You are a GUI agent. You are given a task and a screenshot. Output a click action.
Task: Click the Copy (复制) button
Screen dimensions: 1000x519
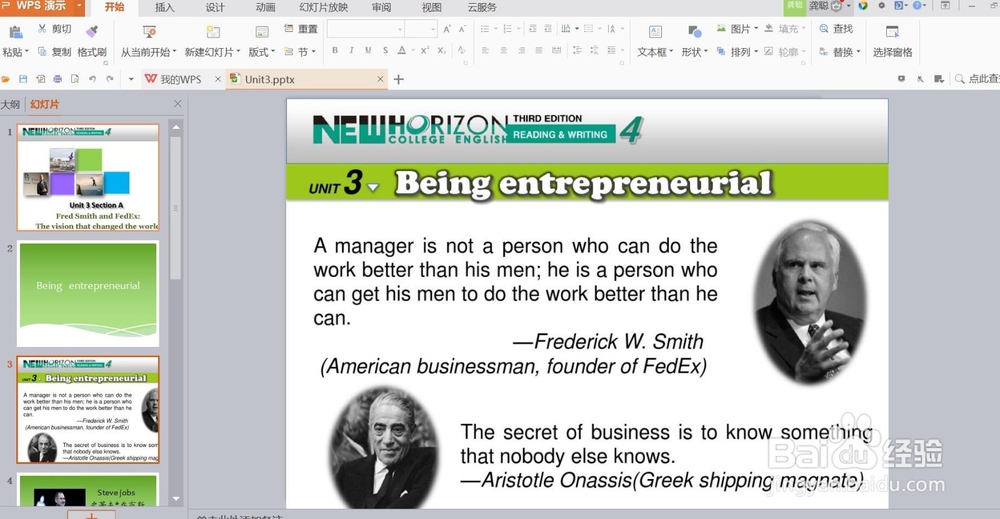[x=54, y=52]
